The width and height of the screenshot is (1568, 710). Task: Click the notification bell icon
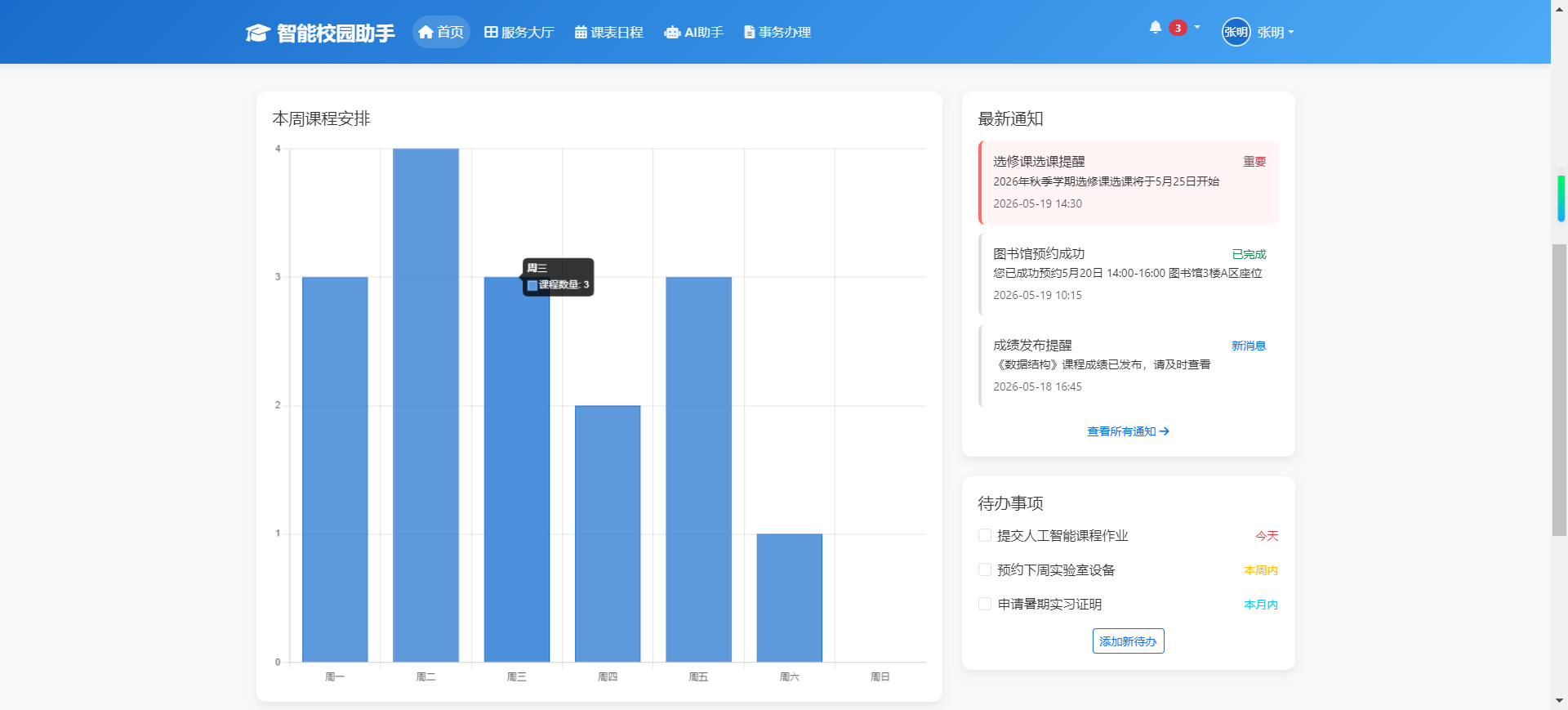click(1155, 27)
